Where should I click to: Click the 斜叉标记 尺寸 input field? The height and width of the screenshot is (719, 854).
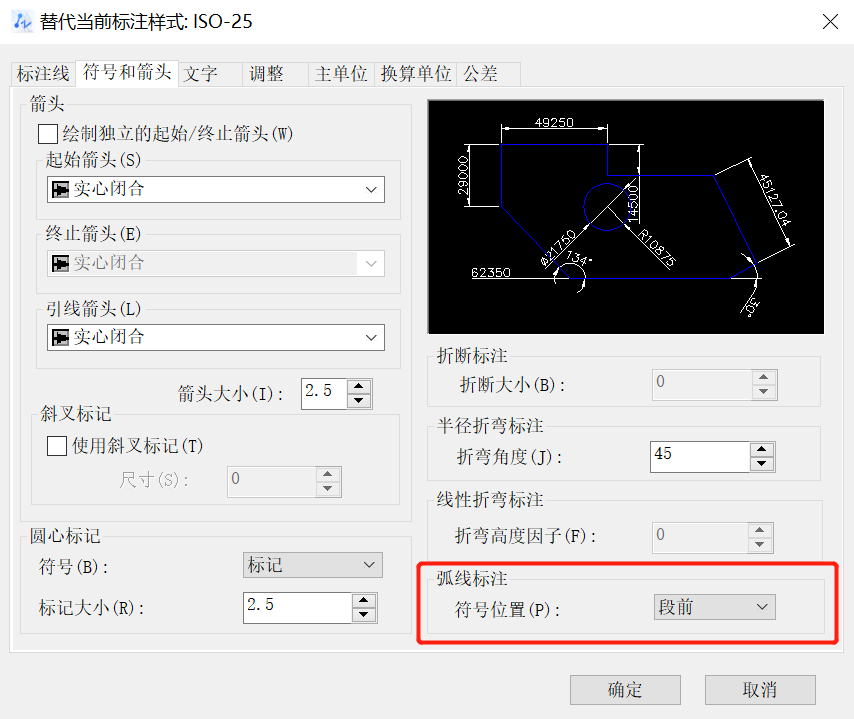272,482
